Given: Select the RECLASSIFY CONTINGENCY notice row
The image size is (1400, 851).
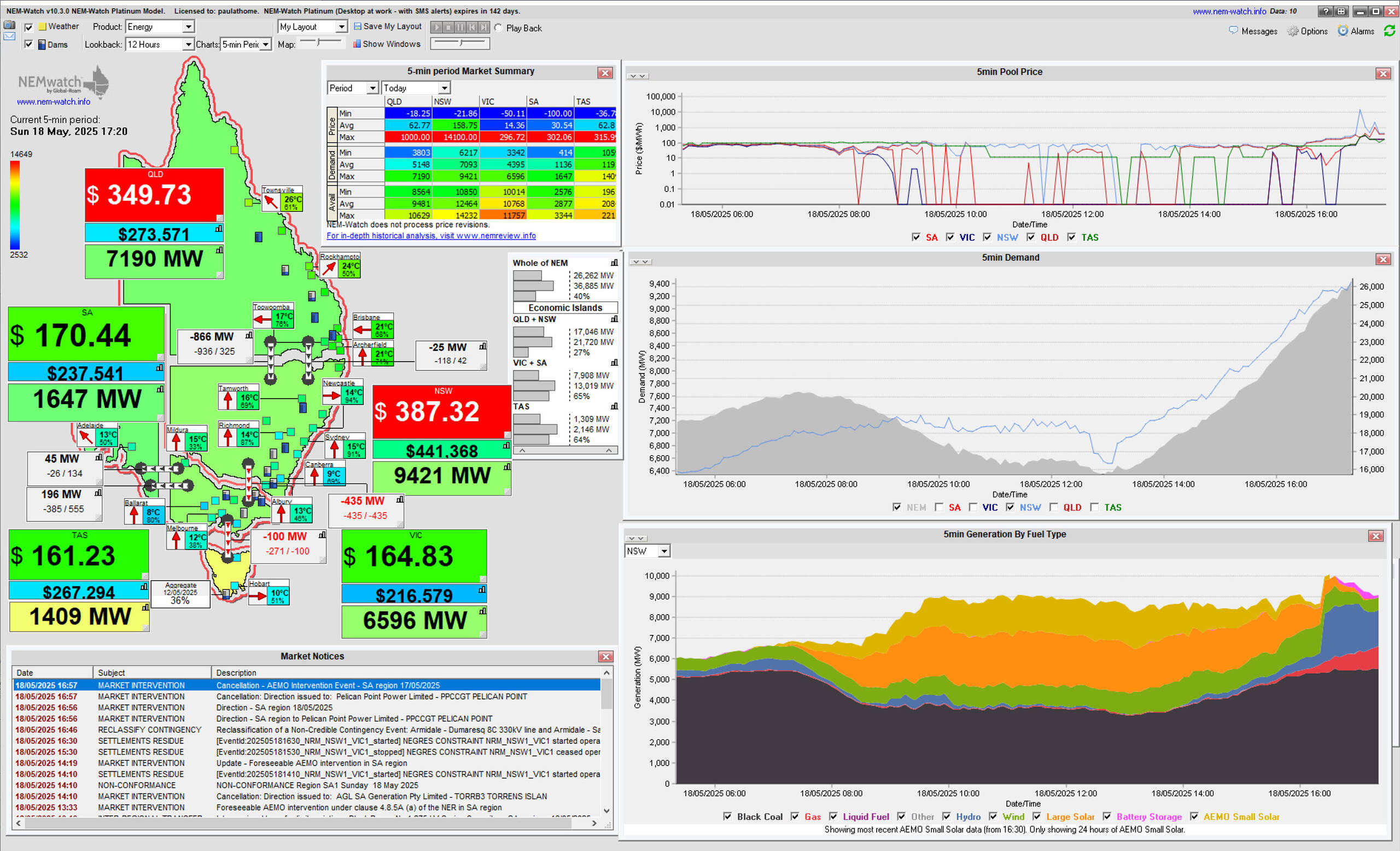Looking at the screenshot, I should click(307, 730).
